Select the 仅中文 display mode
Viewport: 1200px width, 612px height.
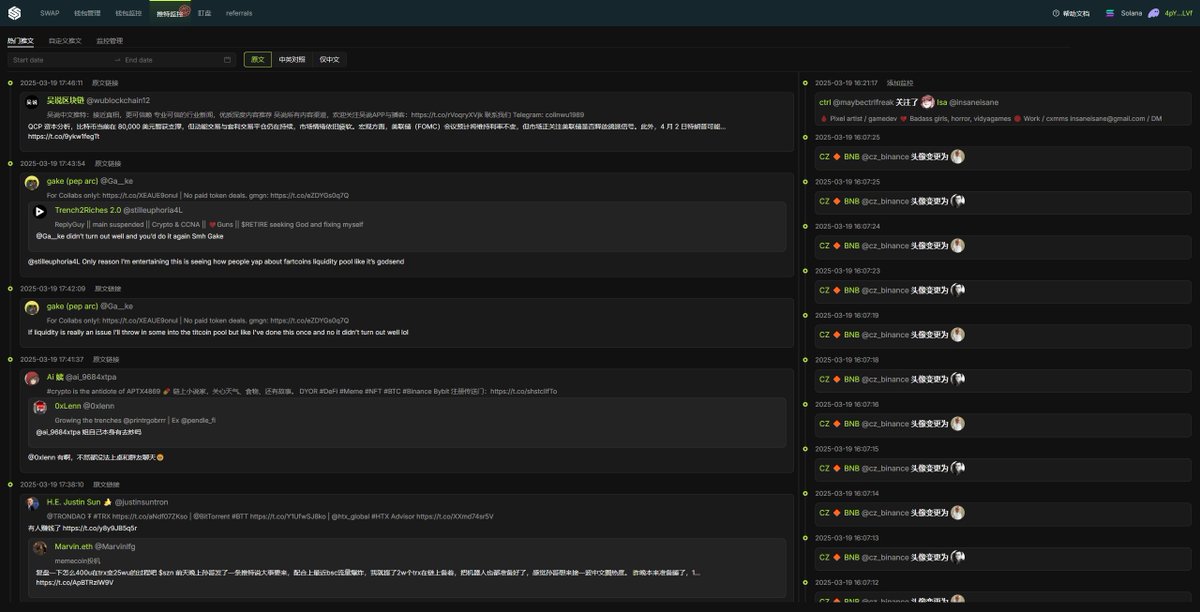pyautogui.click(x=329, y=60)
